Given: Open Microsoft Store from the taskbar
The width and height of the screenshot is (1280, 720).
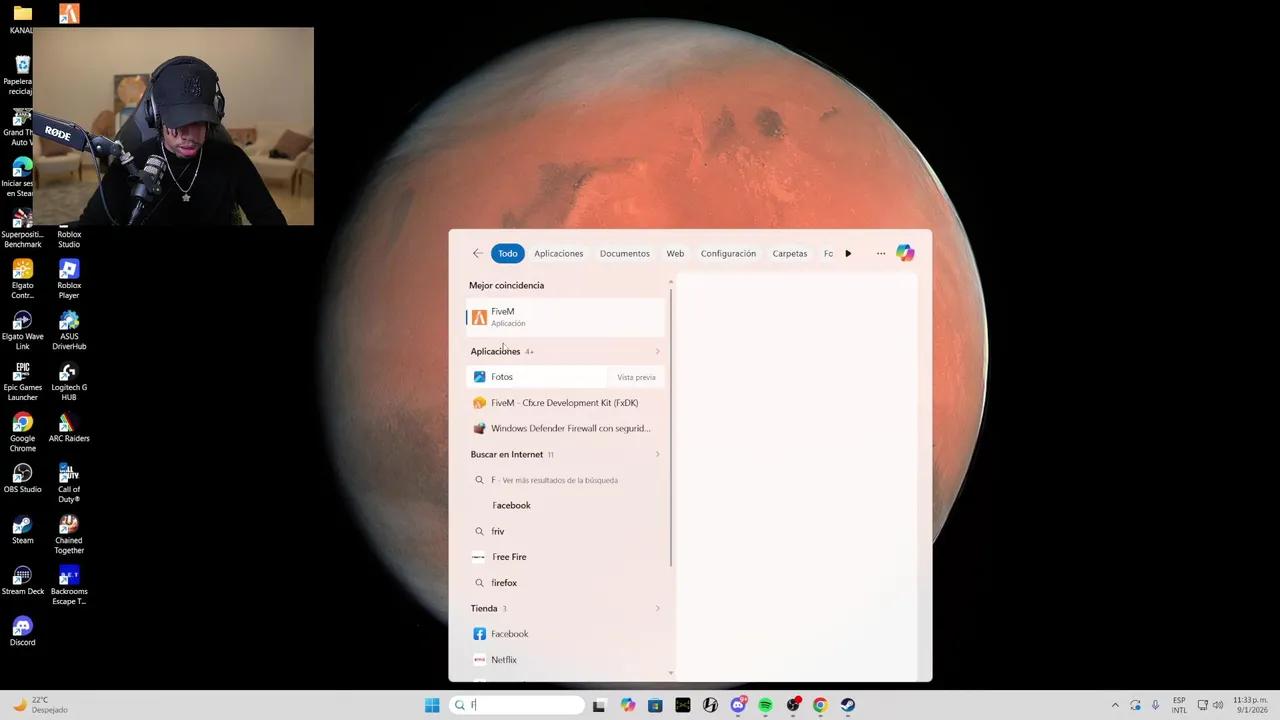Looking at the screenshot, I should (x=655, y=705).
